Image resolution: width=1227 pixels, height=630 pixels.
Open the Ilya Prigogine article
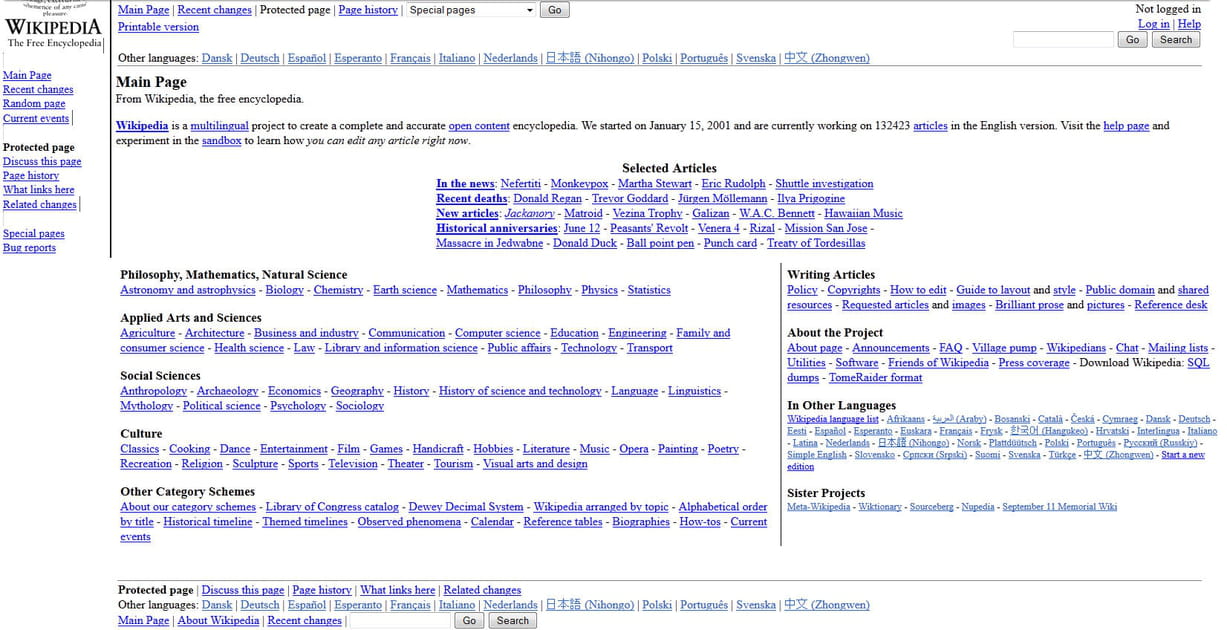click(x=811, y=199)
